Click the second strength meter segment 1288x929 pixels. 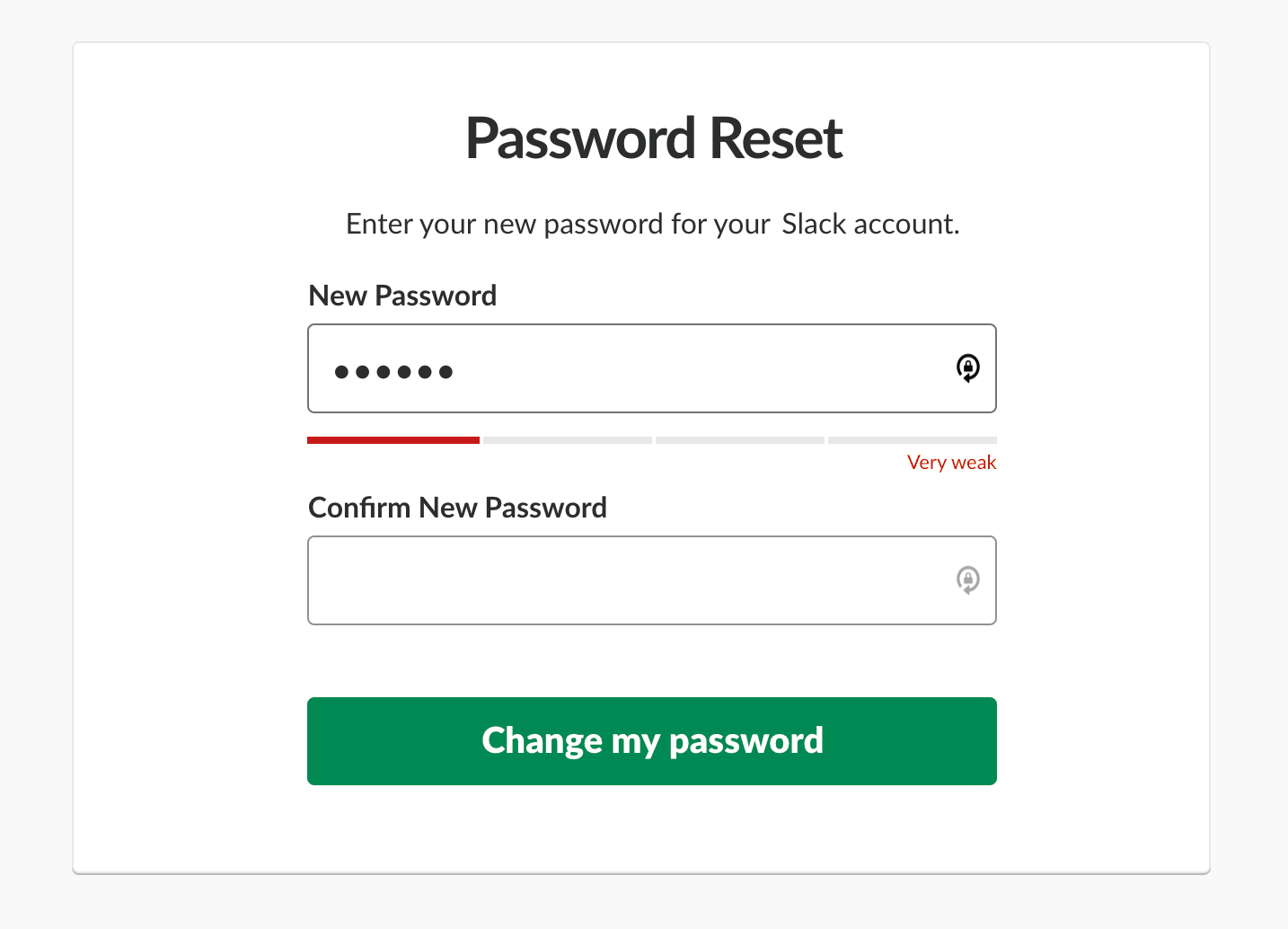tap(567, 440)
